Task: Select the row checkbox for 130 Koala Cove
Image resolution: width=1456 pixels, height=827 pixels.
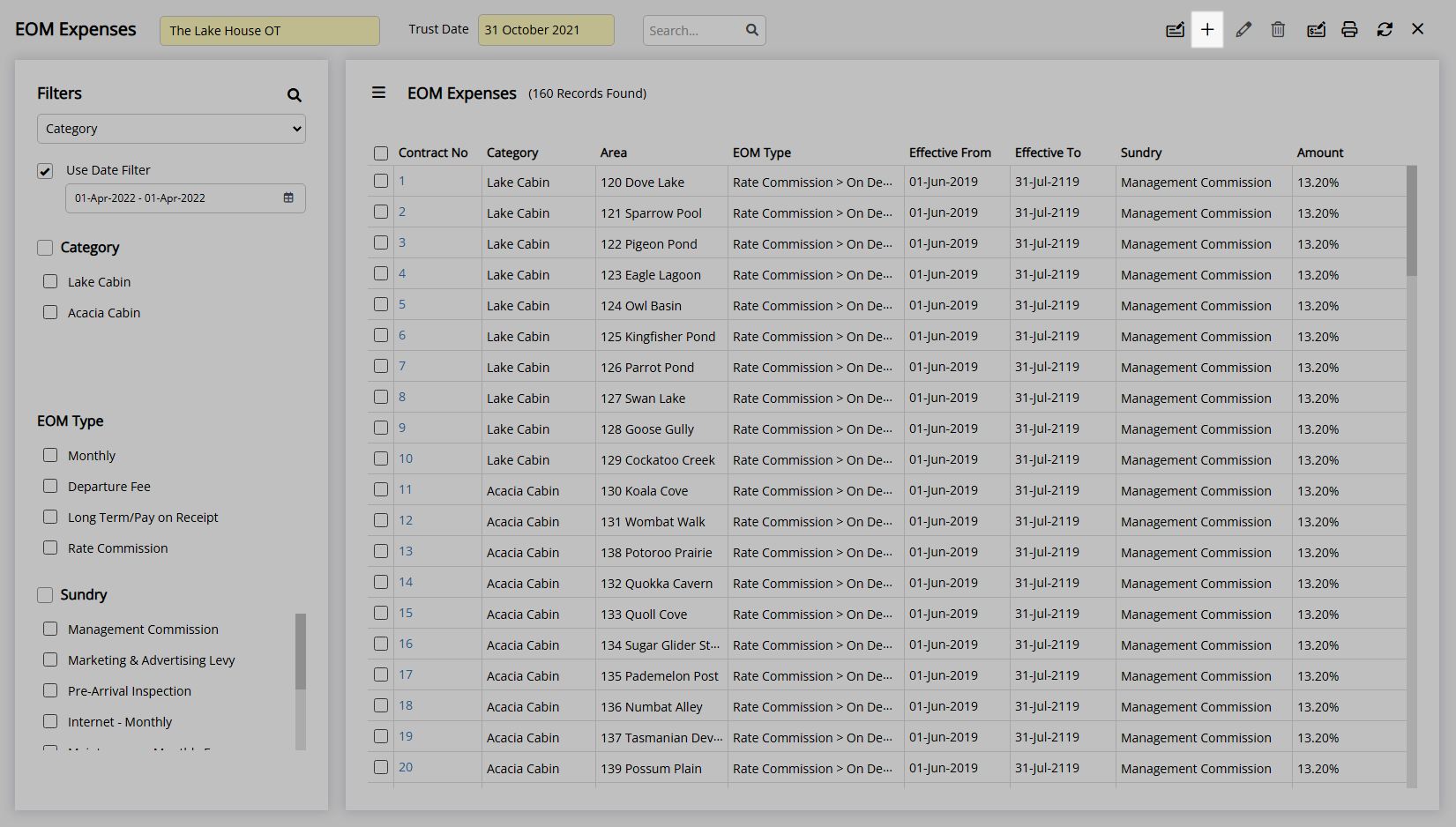Action: (381, 489)
